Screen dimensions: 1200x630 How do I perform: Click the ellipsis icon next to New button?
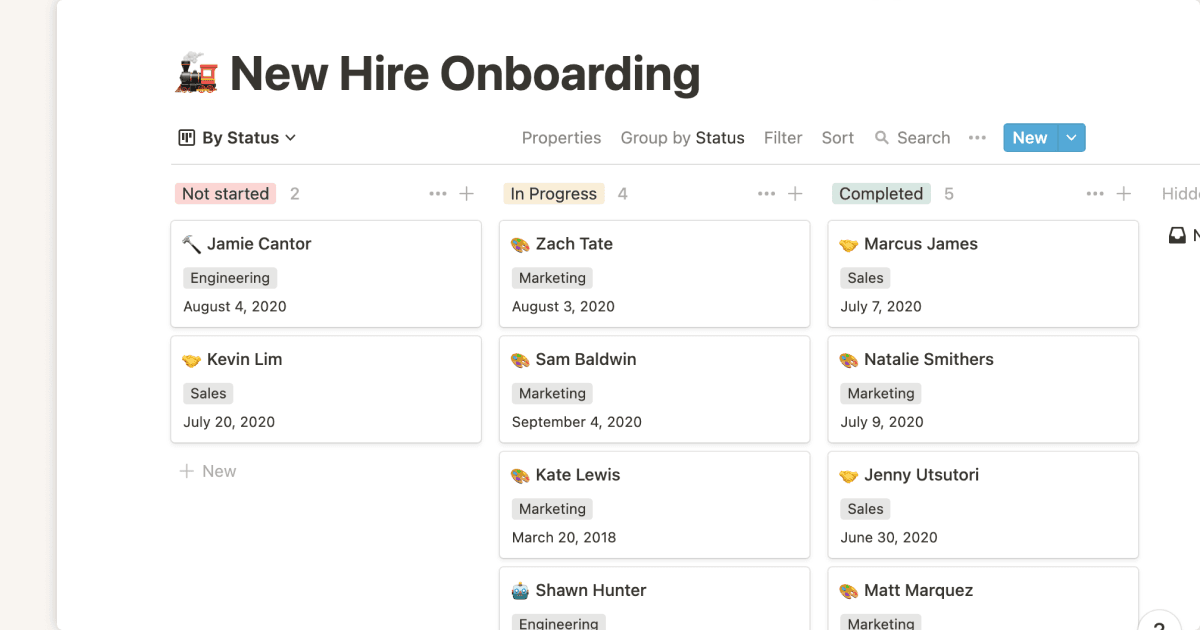click(977, 137)
